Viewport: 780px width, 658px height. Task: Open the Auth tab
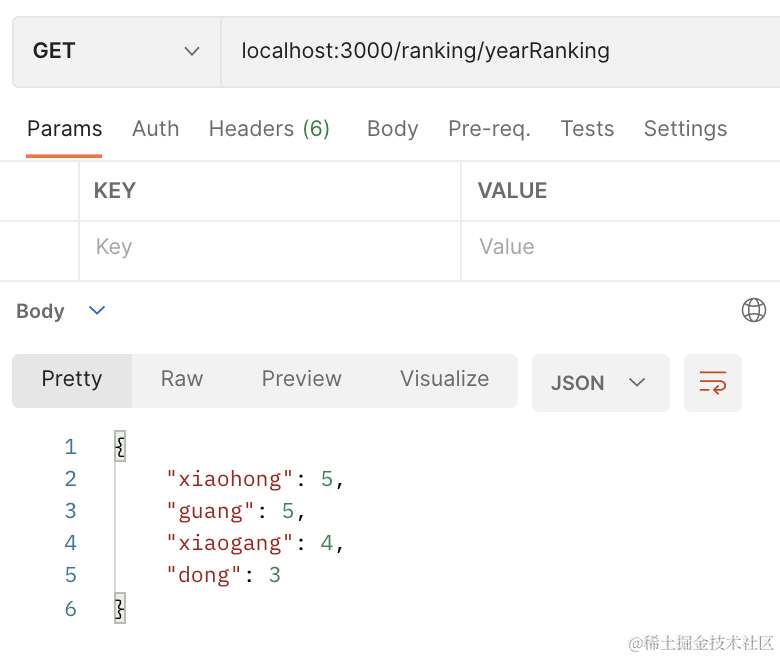point(155,129)
